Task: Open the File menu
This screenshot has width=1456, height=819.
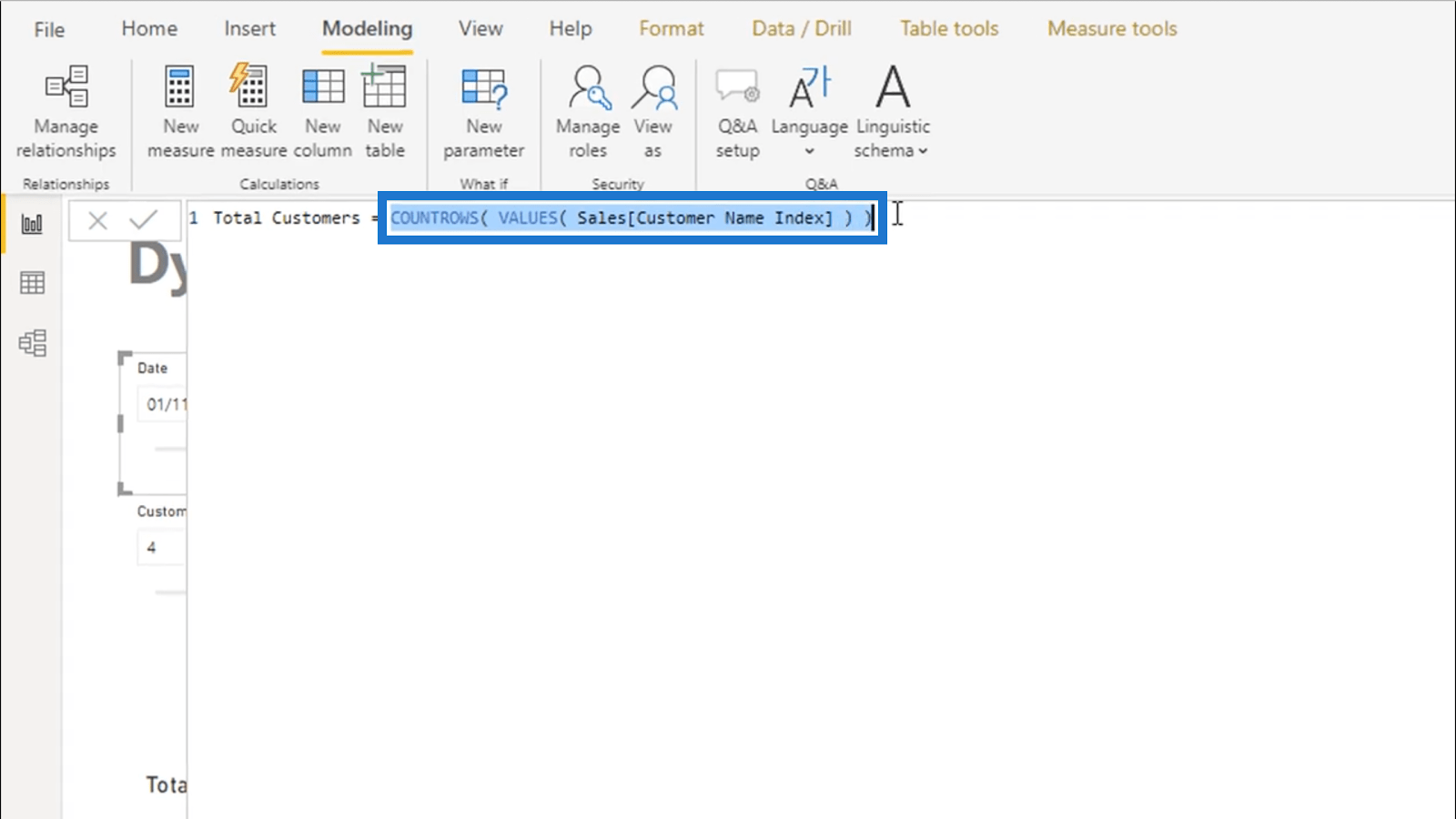Action: click(49, 29)
